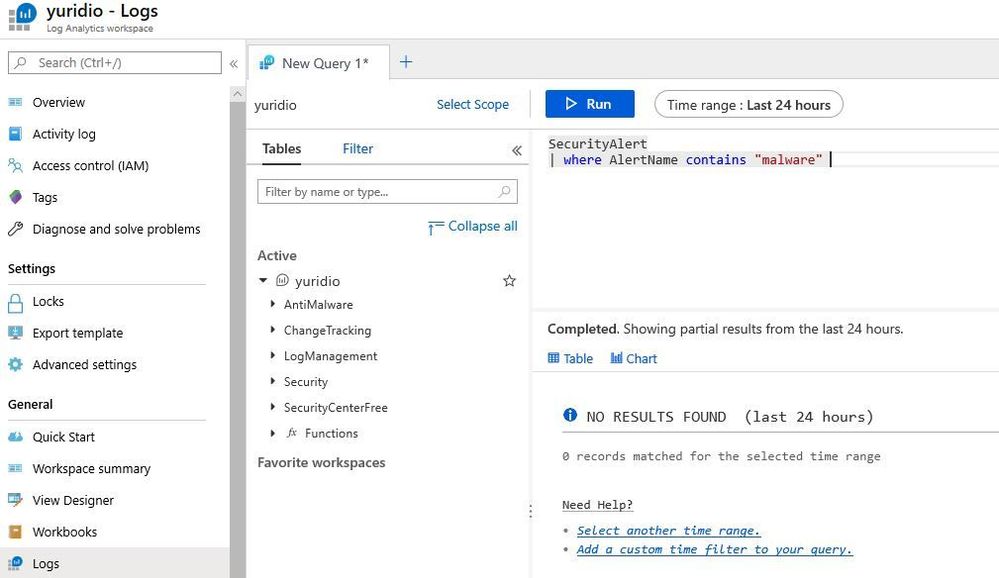
Task: Click the Tags icon
Action: [15, 197]
